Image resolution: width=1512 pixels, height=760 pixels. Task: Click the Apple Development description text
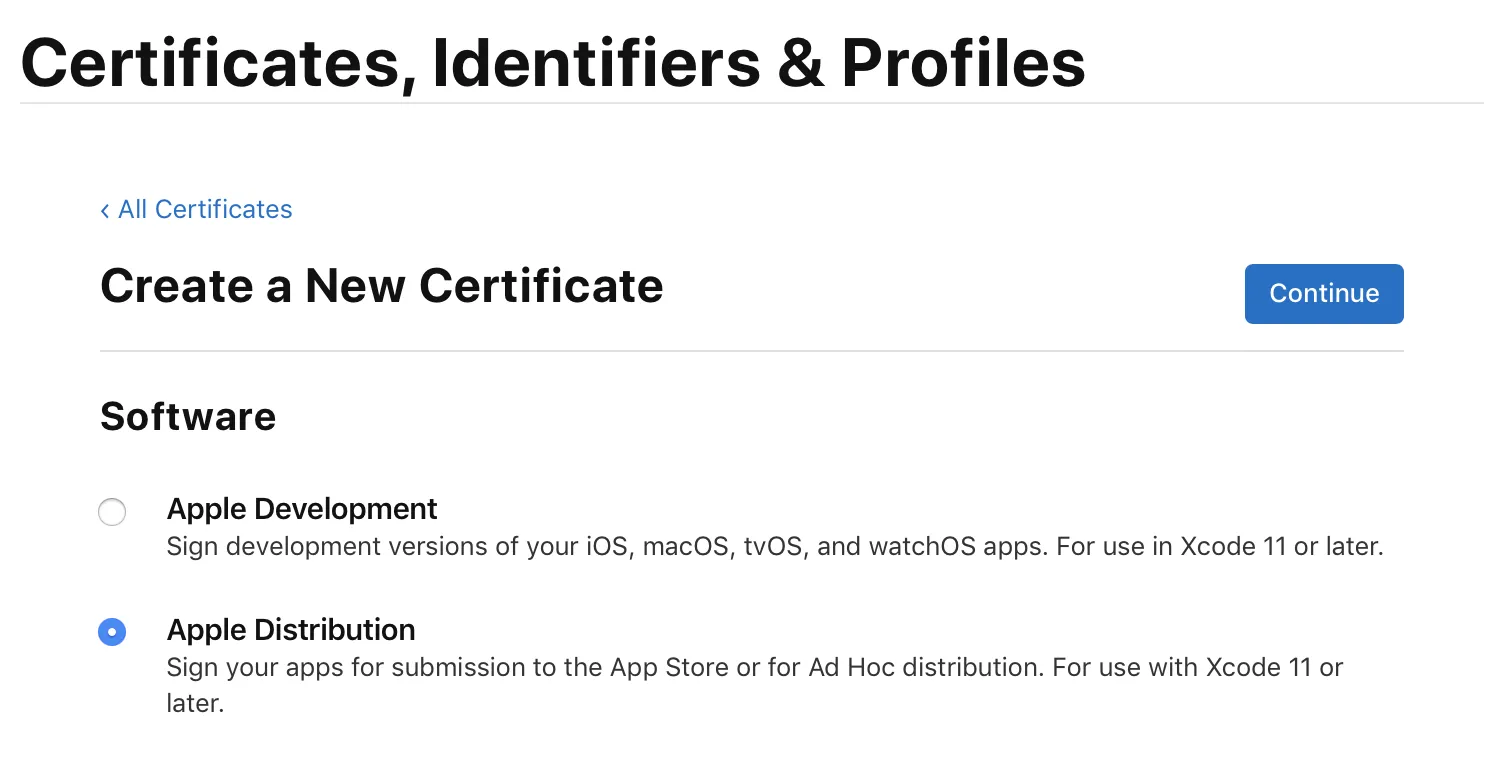tap(774, 547)
